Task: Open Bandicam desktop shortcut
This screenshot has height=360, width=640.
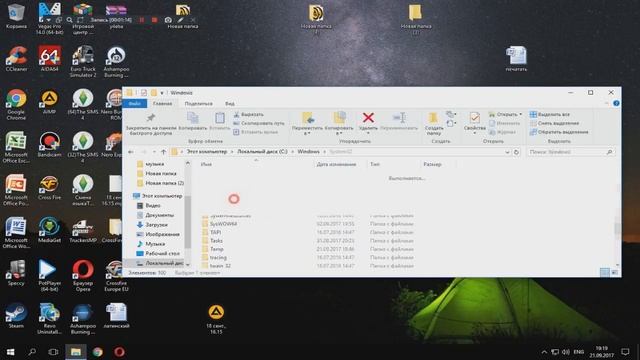Action: pyautogui.click(x=50, y=144)
